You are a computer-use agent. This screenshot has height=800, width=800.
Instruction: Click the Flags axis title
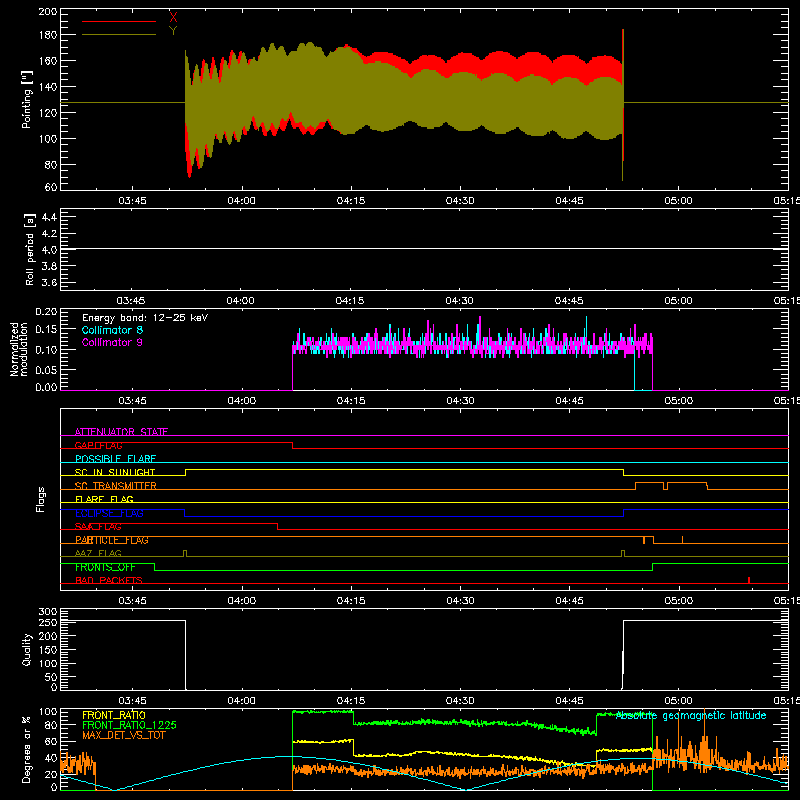(41, 499)
